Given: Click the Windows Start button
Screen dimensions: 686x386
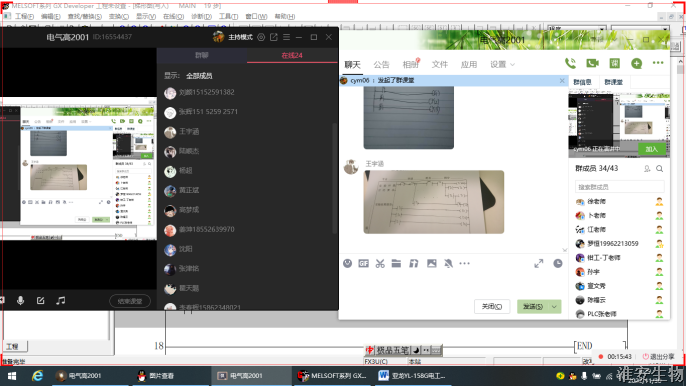Looking at the screenshot, I should pos(12,376).
